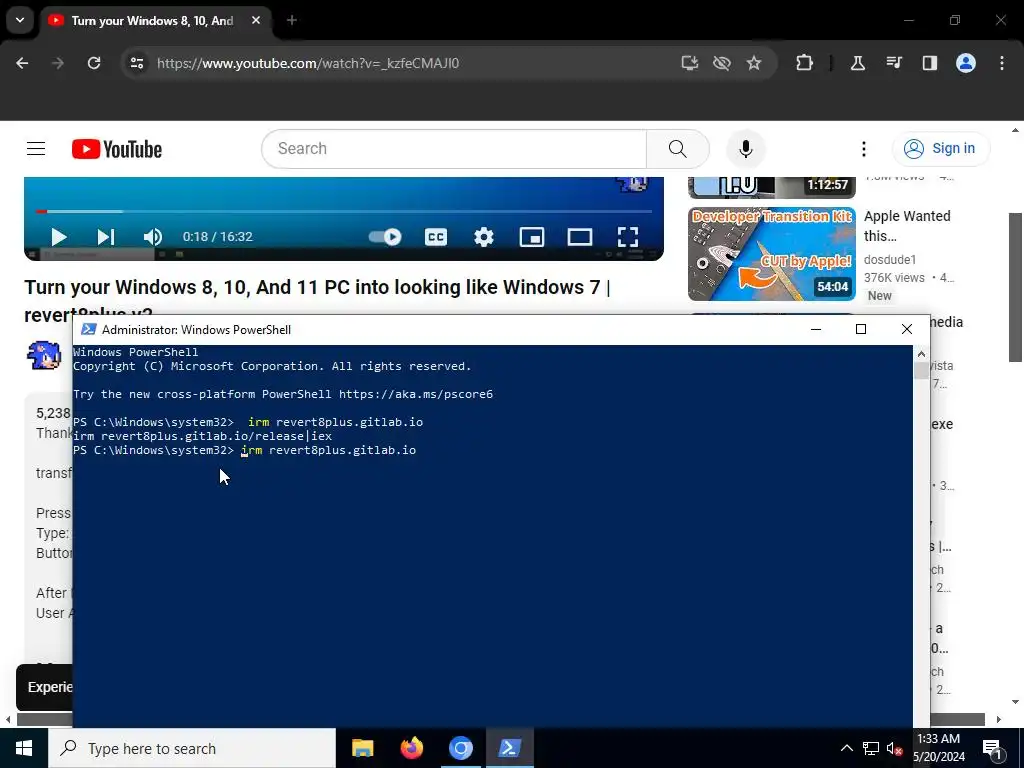Close the YouTube tab
Image resolution: width=1024 pixels, height=768 pixels.
[256, 20]
